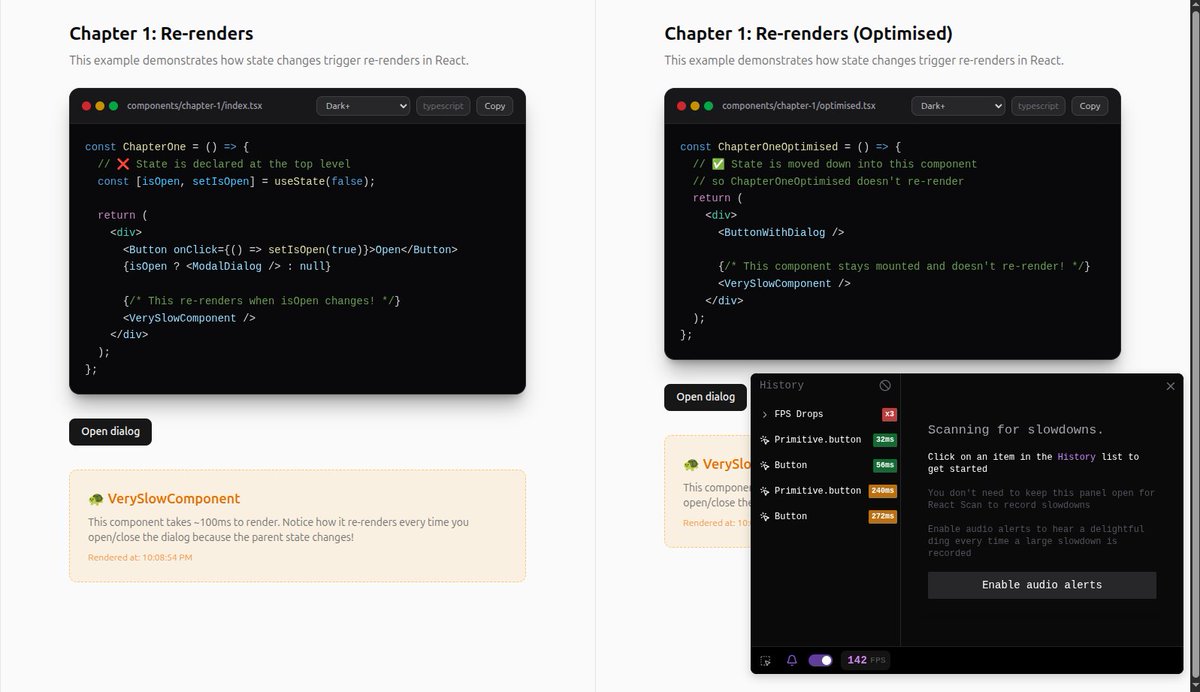Image resolution: width=1200 pixels, height=692 pixels.
Task: Click green window dot on optimised.tsx code block
Action: pyautogui.click(x=709, y=106)
